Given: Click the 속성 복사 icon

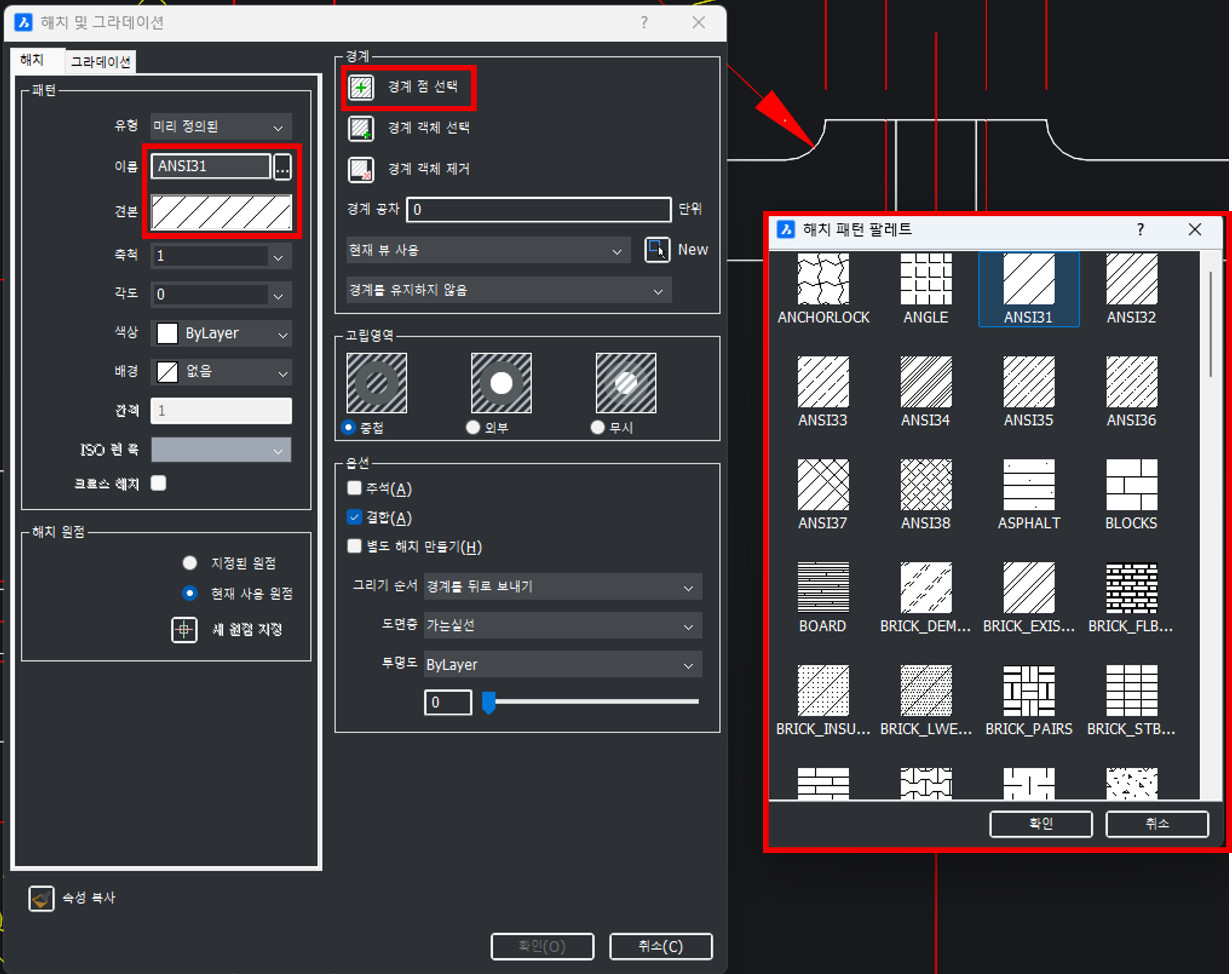Looking at the screenshot, I should pos(41,899).
